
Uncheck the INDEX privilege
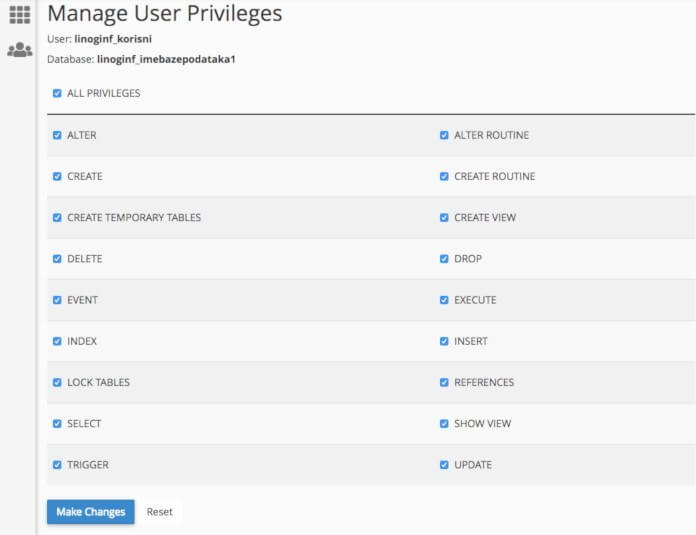tap(57, 341)
